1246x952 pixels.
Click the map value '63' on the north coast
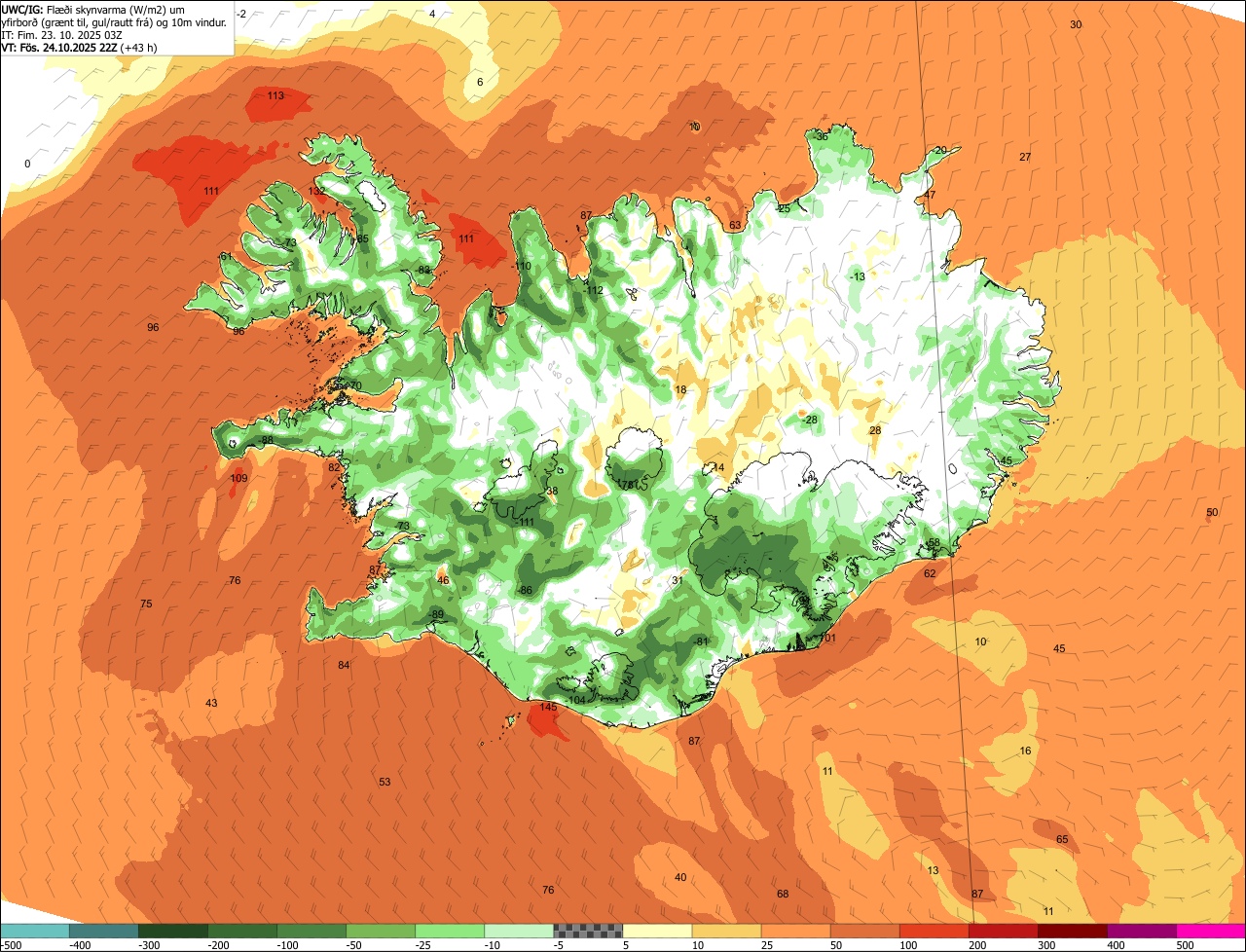coord(735,225)
